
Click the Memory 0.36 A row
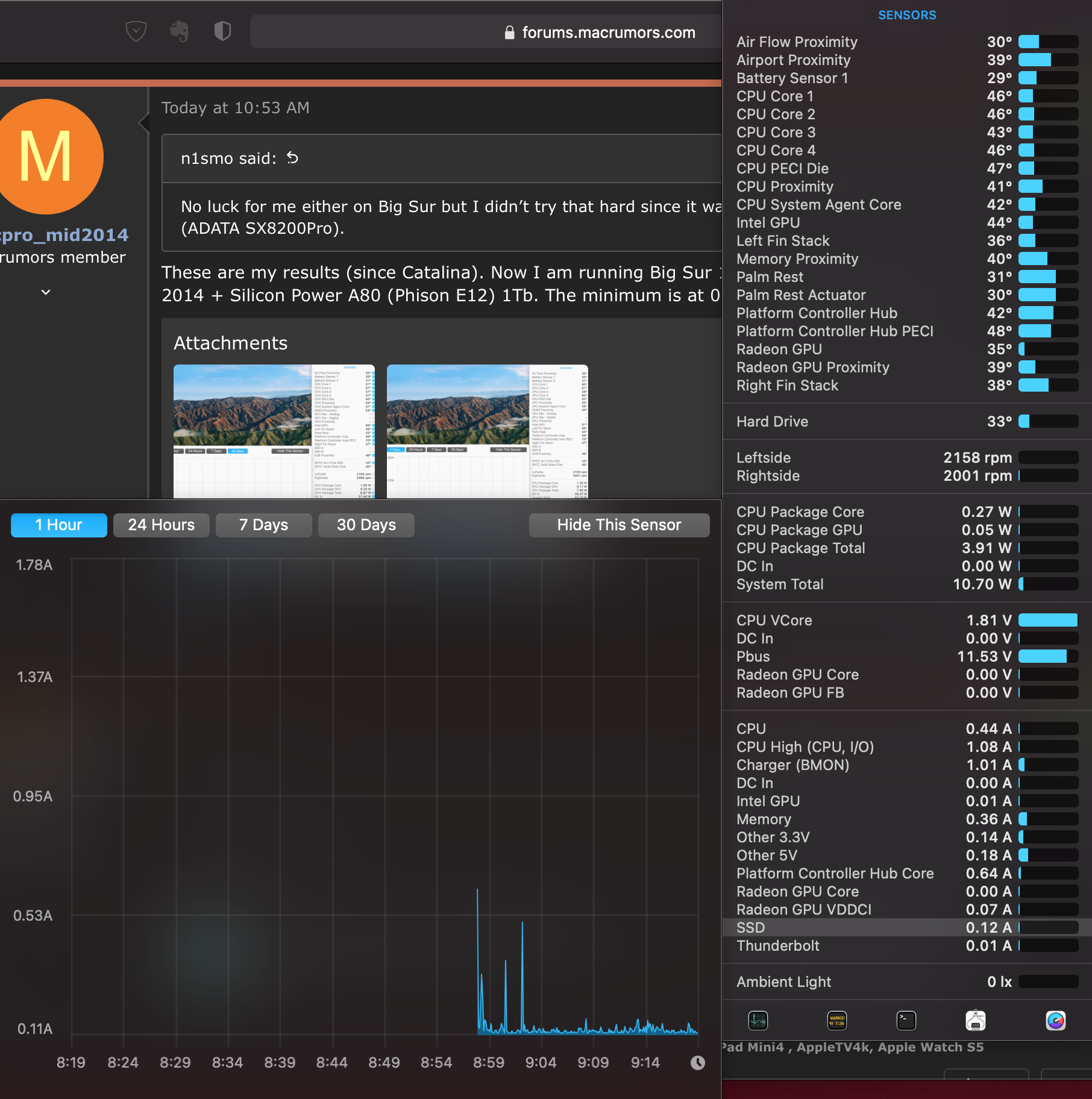907,819
